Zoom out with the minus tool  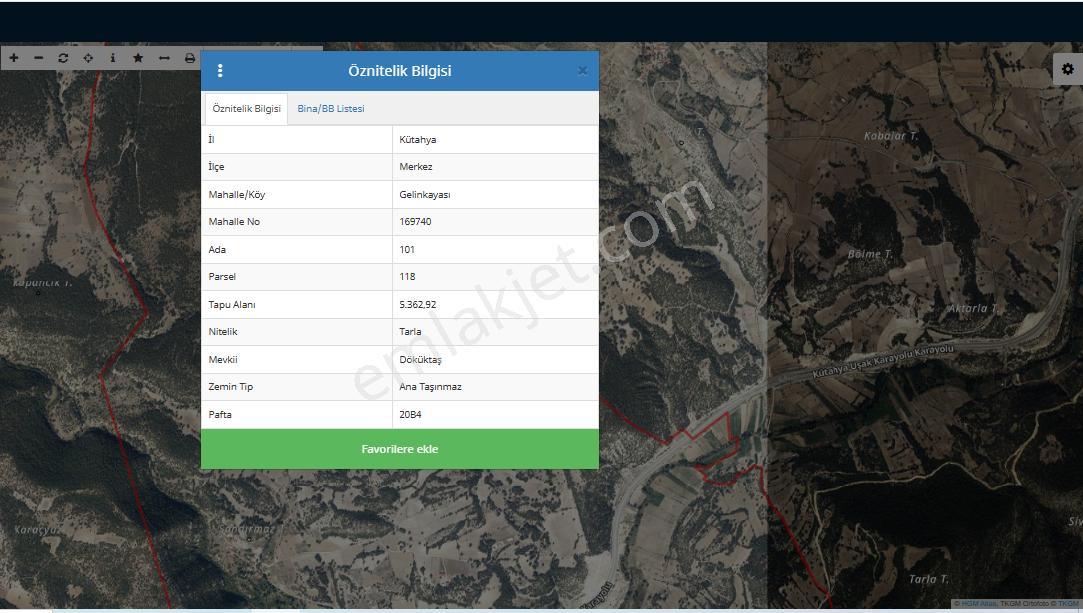click(x=39, y=58)
